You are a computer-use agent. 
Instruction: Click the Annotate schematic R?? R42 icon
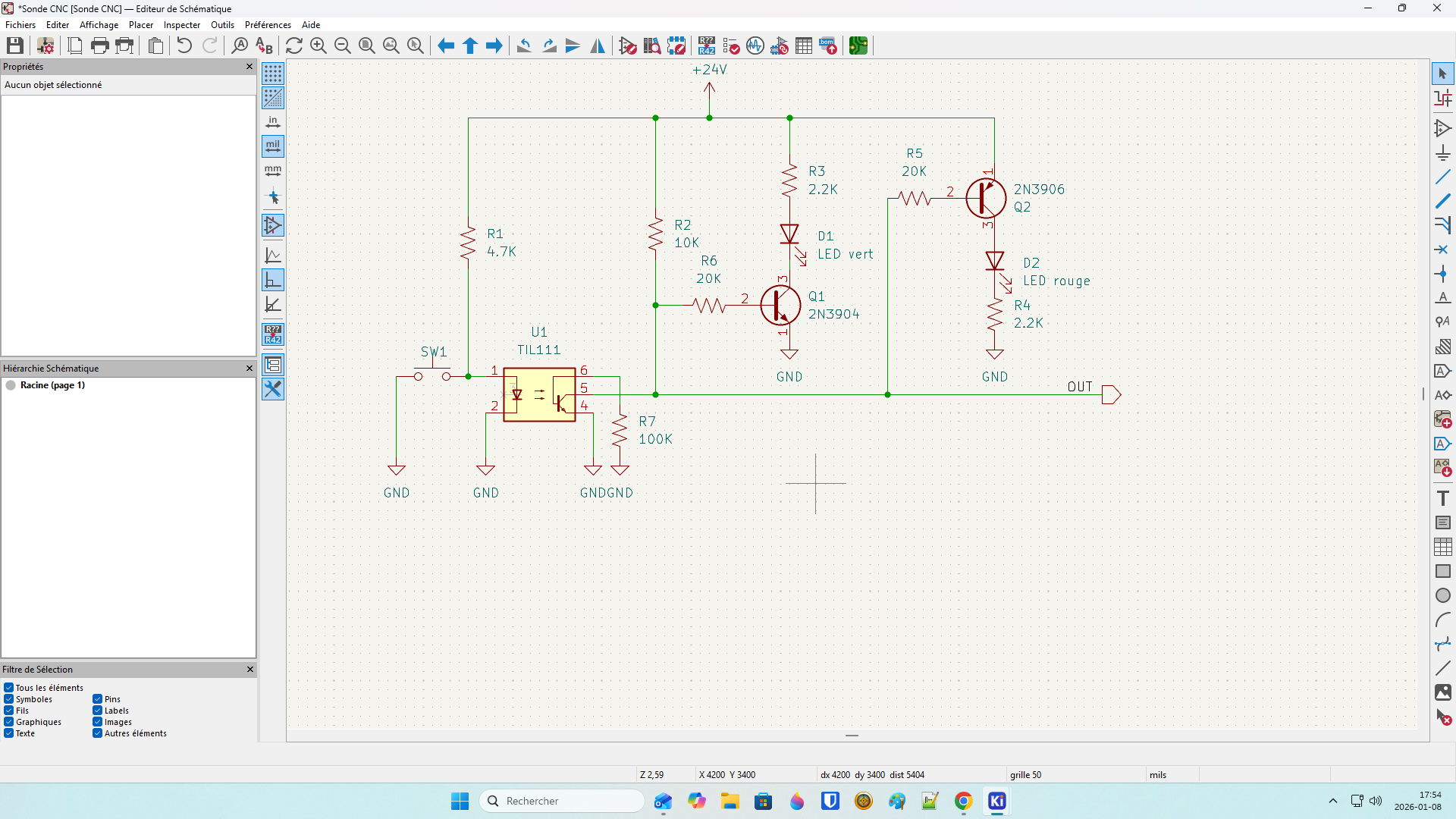click(707, 46)
